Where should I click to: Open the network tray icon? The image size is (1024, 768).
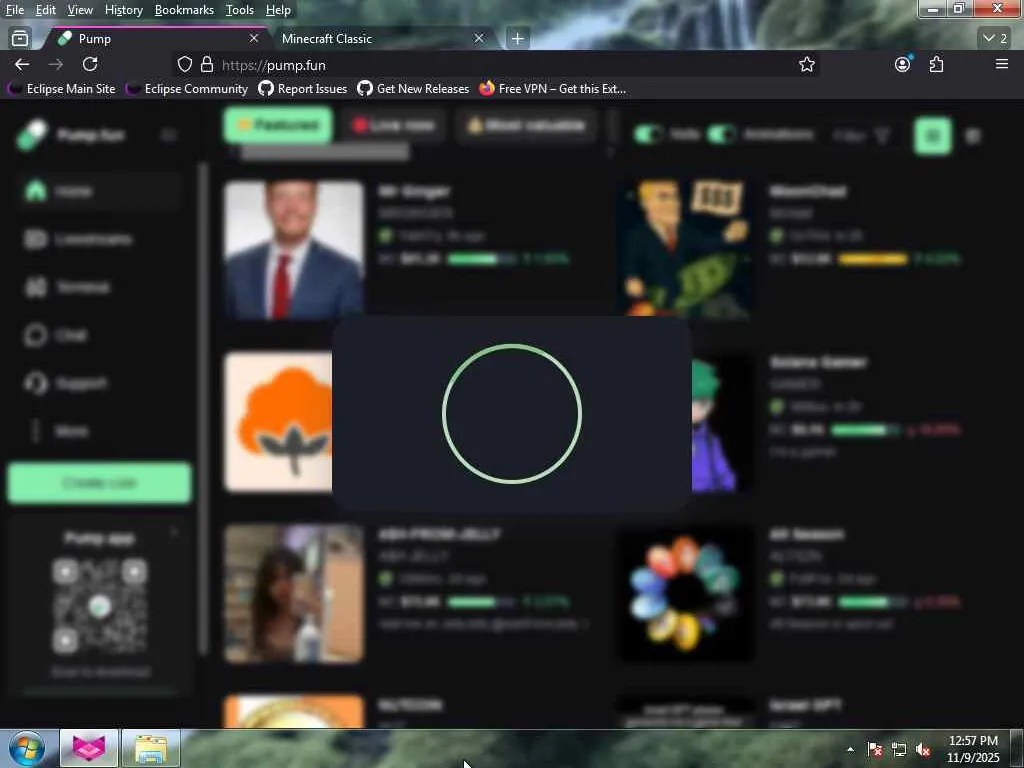(899, 749)
